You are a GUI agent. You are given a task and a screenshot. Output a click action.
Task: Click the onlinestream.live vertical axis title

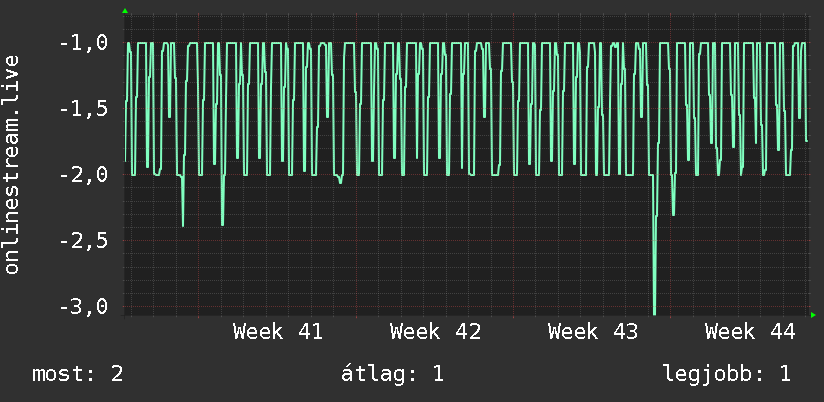pos(12,164)
